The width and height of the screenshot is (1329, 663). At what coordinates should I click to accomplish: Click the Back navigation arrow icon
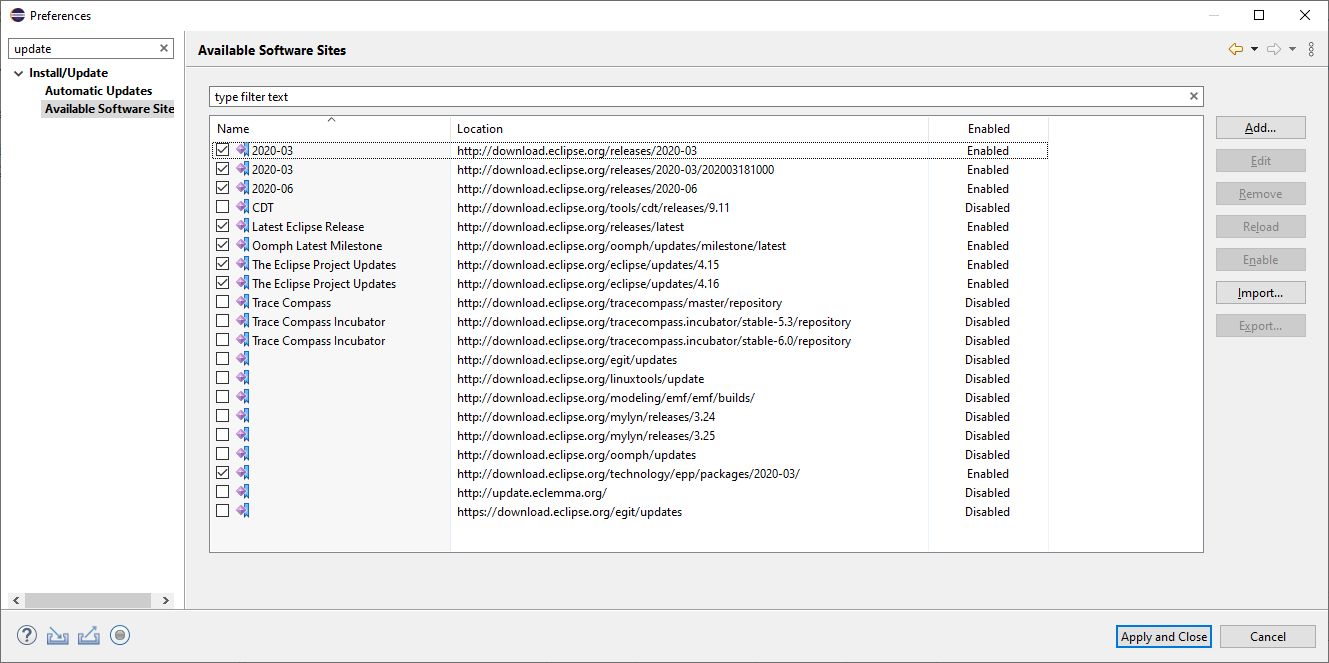[x=1235, y=49]
